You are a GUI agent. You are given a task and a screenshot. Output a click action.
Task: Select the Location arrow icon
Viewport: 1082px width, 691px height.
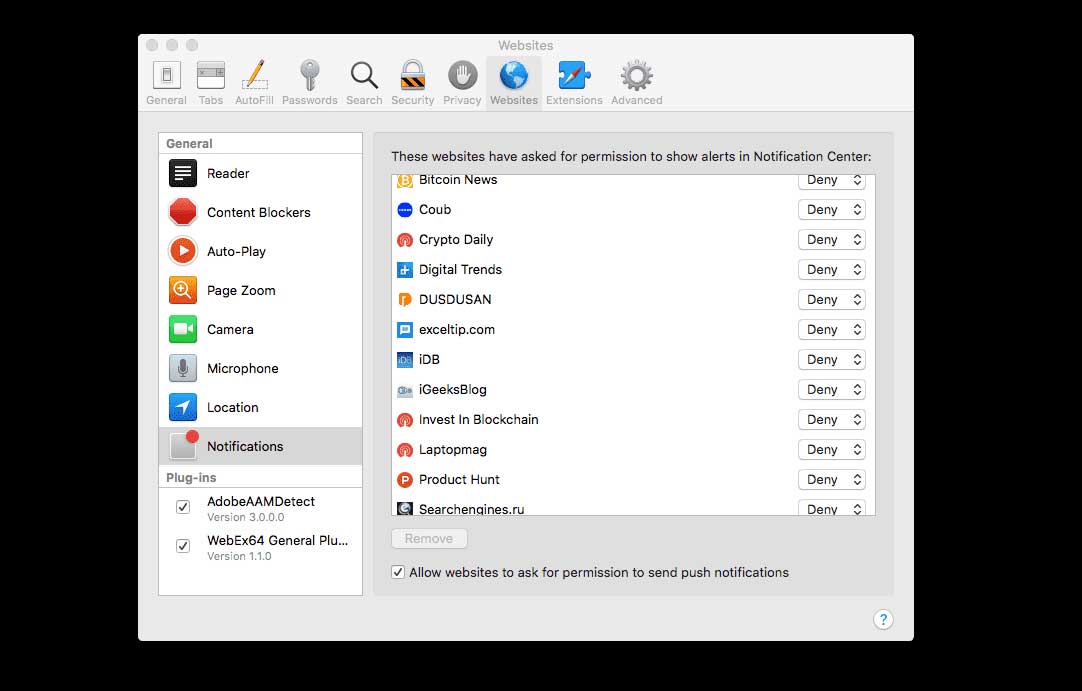(x=183, y=407)
